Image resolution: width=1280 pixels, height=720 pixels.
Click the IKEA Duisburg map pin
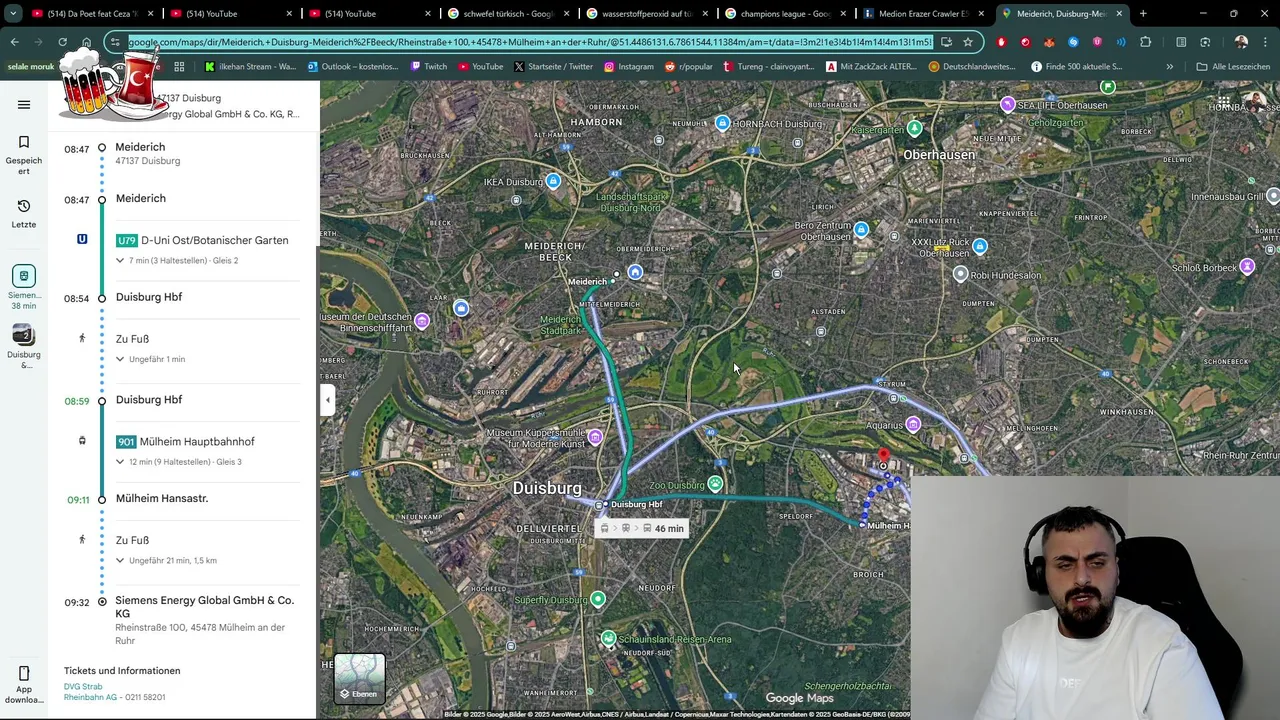coord(553,181)
